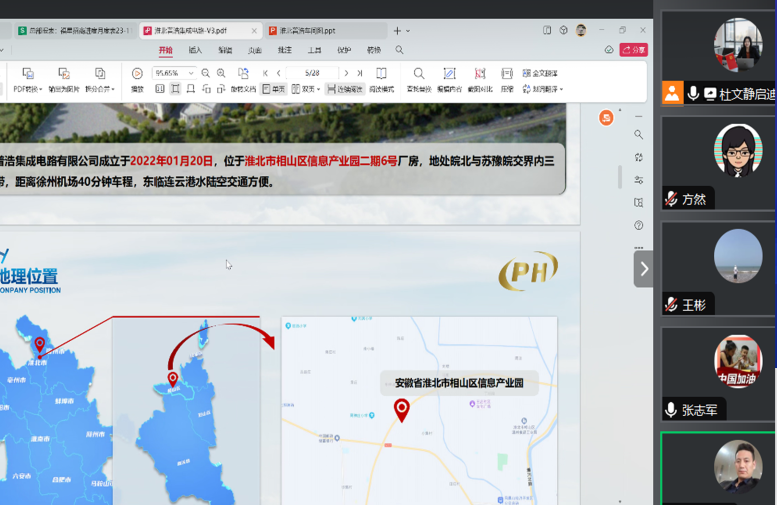Jump to the first page arrow
Image resolution: width=777 pixels, height=505 pixels.
click(266, 73)
